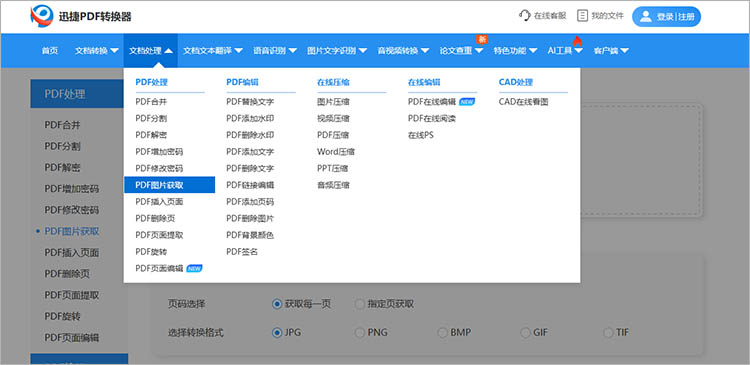Select PDF添加水印 in dropdown menu
This screenshot has height=365, width=750.
(250, 118)
